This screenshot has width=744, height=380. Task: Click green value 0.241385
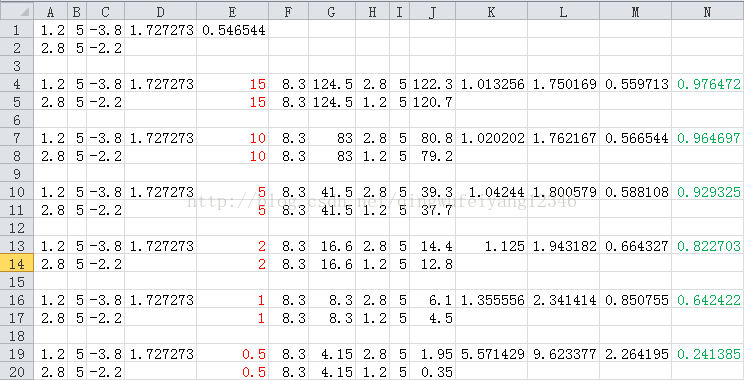tap(707, 353)
